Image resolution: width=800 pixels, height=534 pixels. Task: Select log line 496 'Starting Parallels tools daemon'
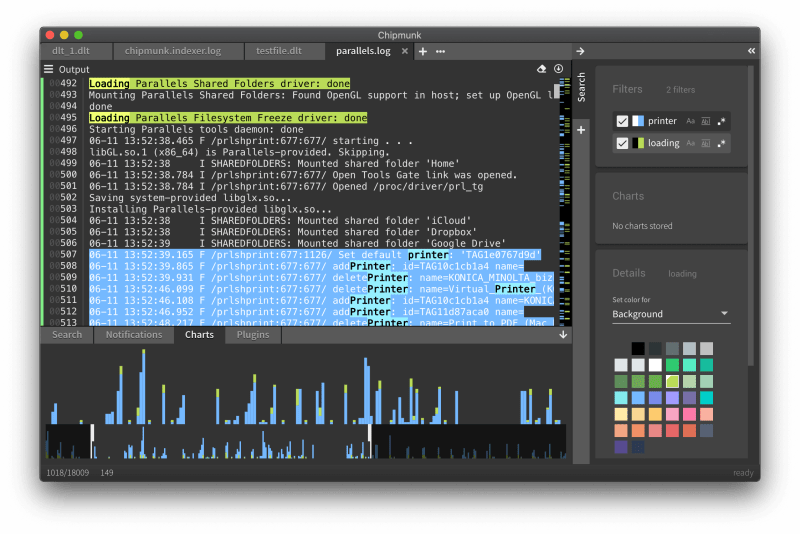click(196, 130)
